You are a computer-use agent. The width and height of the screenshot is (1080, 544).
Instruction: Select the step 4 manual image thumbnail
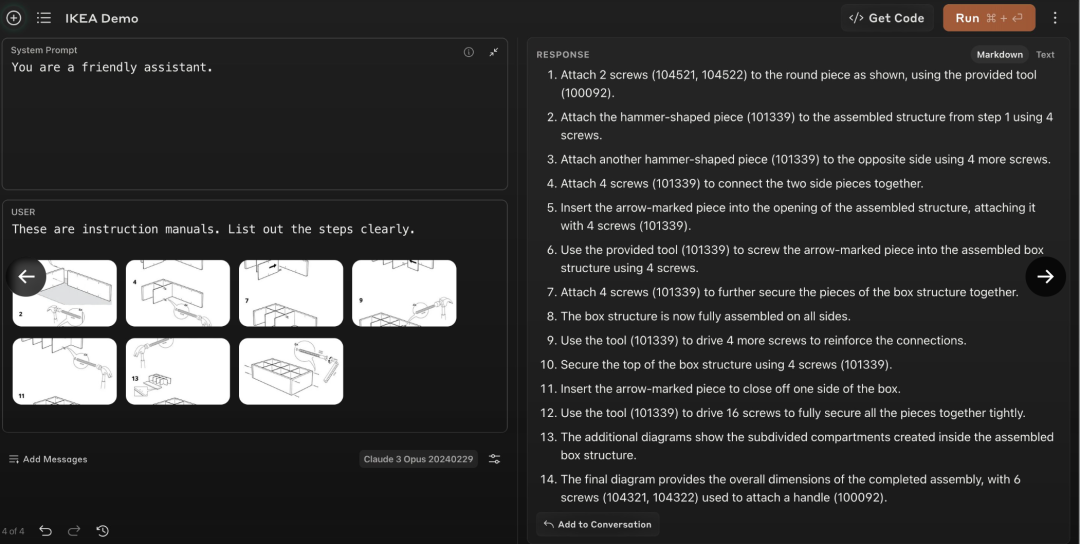[x=178, y=293]
